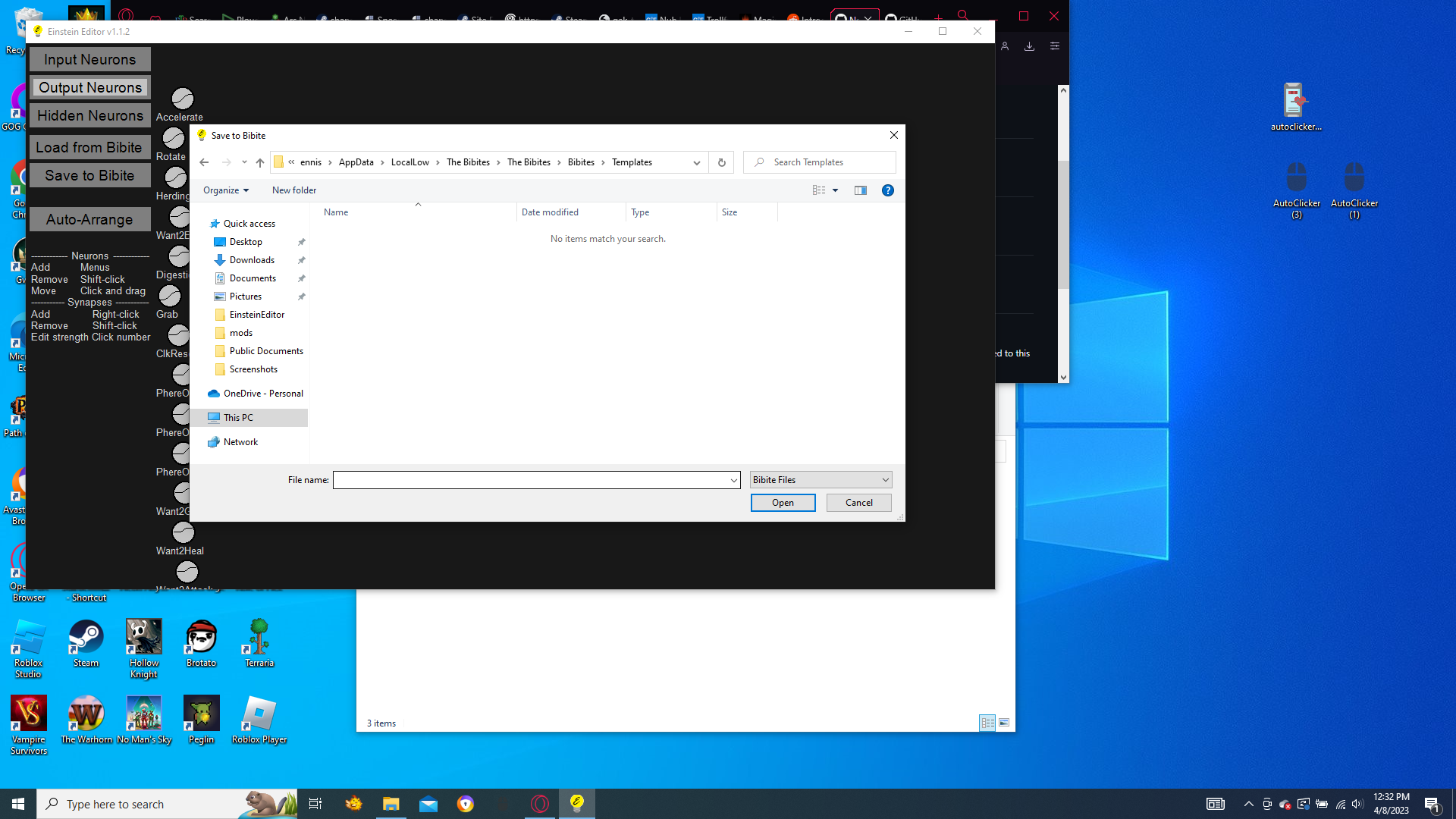1456x819 pixels.
Task: Refresh the Templates folder listing
Action: click(722, 162)
